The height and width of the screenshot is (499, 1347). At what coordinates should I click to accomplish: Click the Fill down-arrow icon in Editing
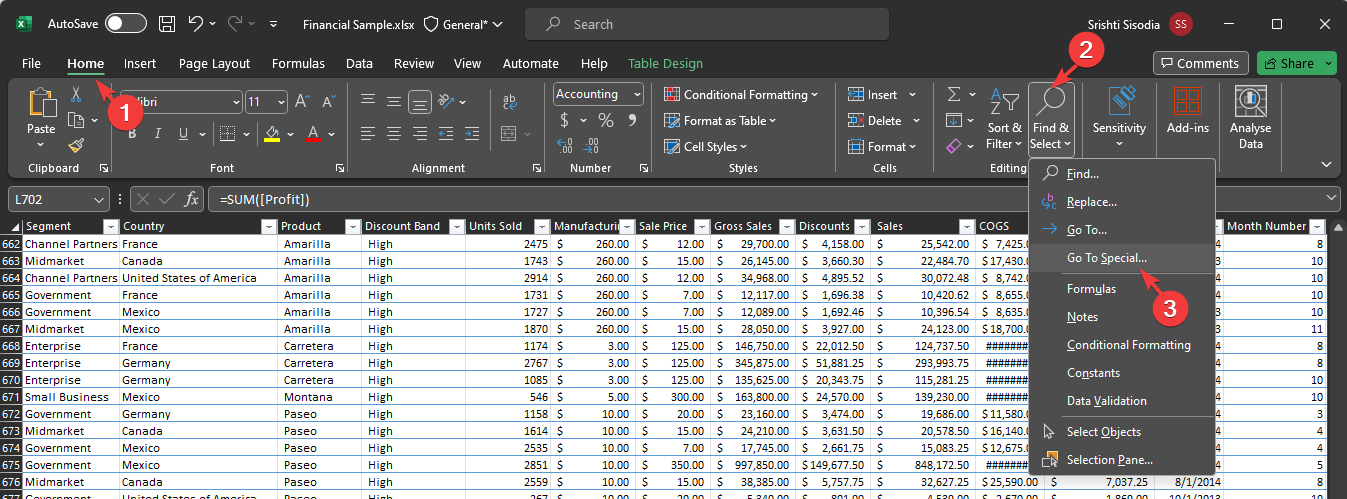953,120
